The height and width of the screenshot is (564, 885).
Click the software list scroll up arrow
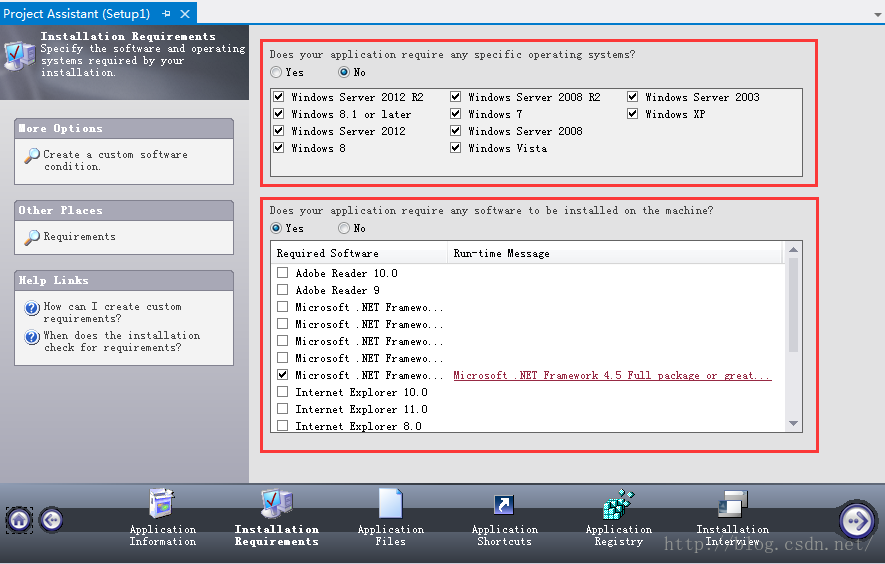(x=793, y=250)
